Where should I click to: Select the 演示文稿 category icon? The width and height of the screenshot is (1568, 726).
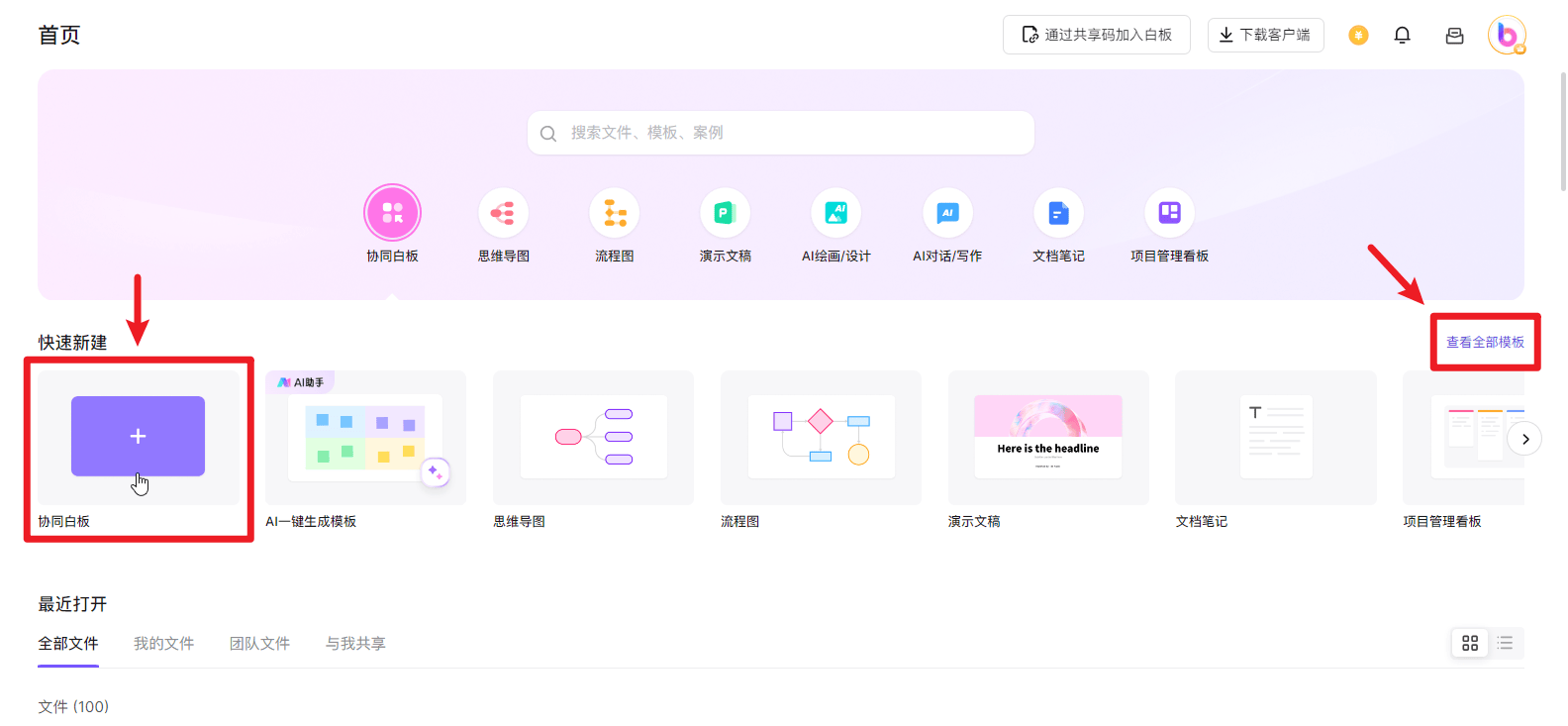click(725, 213)
